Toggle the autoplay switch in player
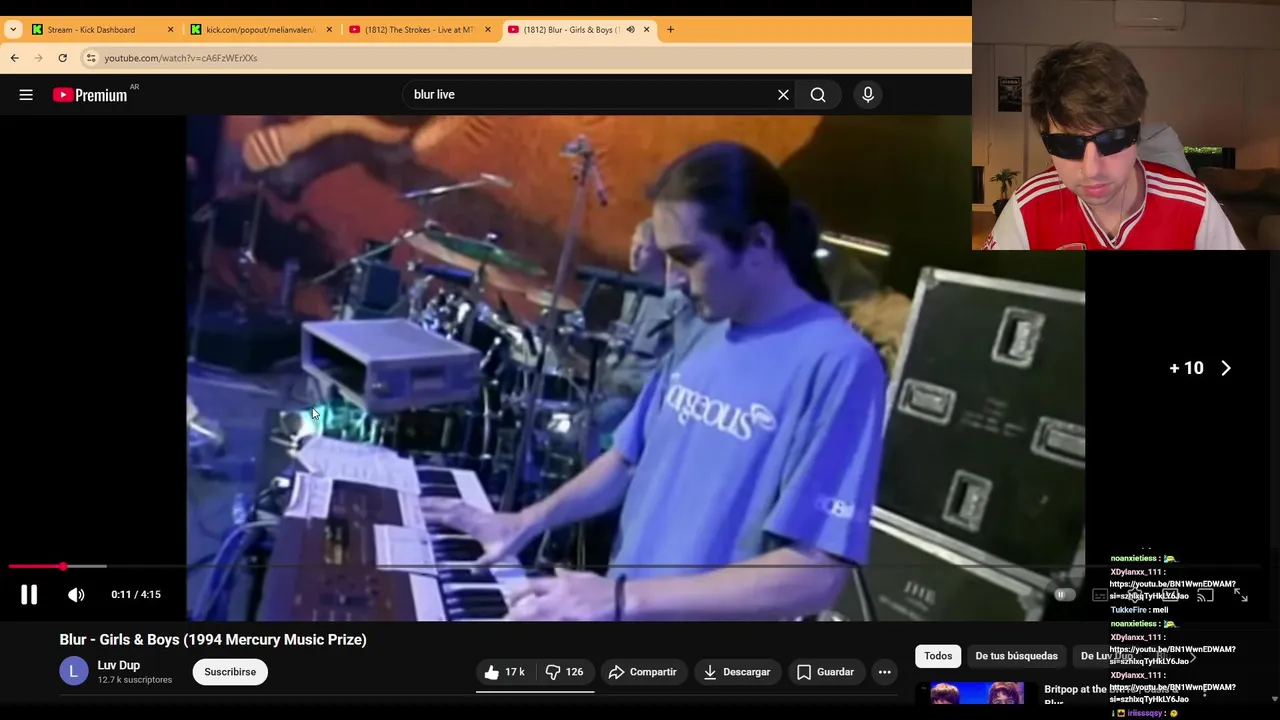The width and height of the screenshot is (1280, 720). point(1064,595)
